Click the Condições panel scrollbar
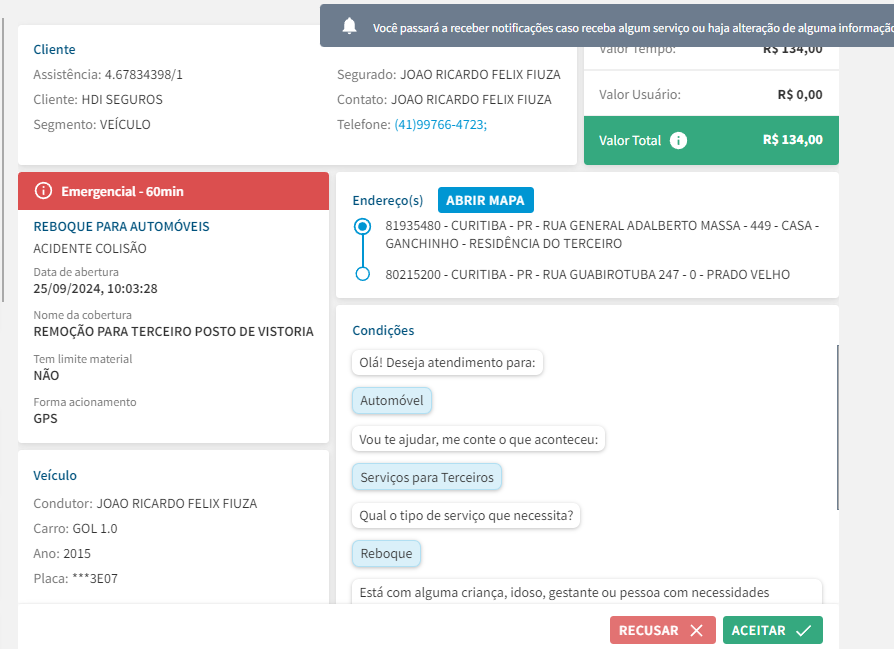Screen dimensions: 894x649 click(838, 427)
